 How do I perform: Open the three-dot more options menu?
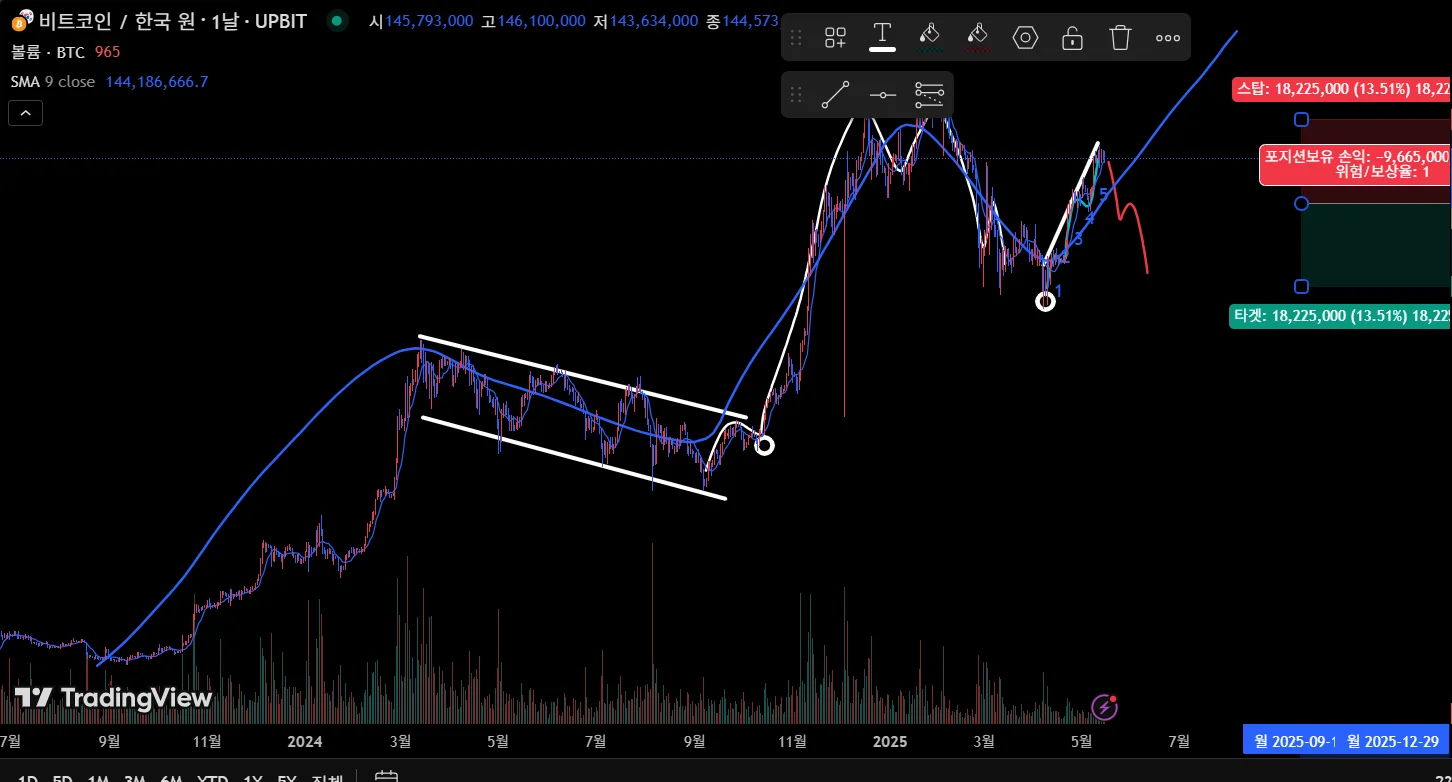(x=1168, y=38)
